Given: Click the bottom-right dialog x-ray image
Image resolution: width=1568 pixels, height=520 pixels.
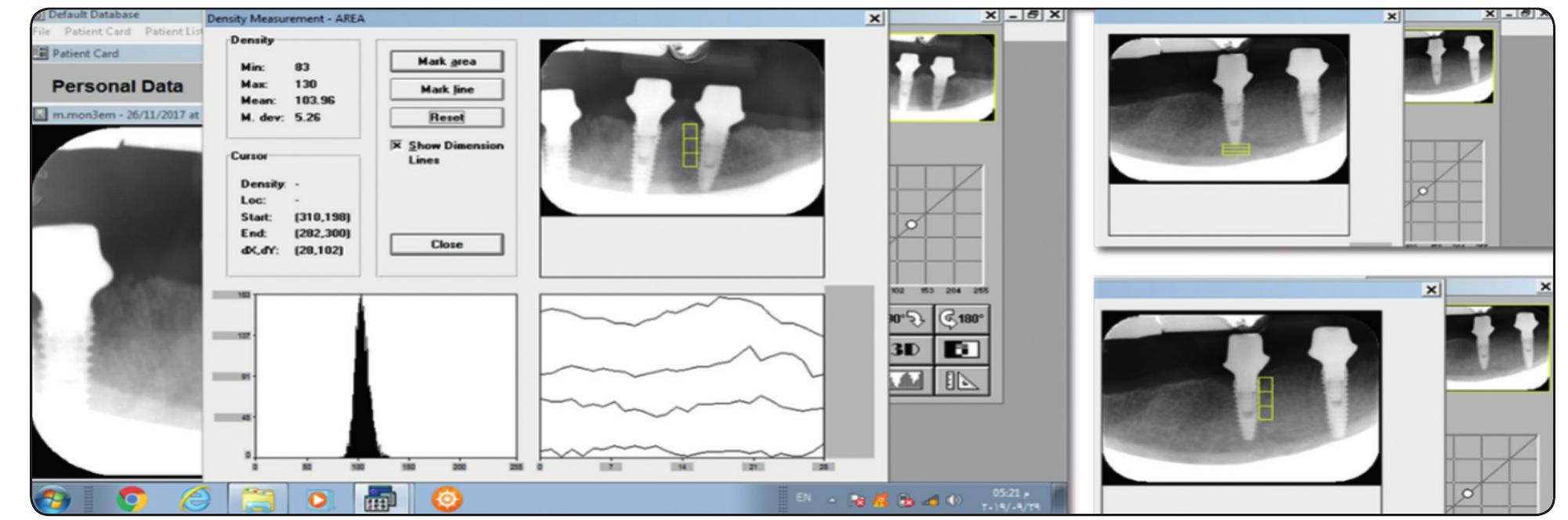Looking at the screenshot, I should click(x=1241, y=397).
